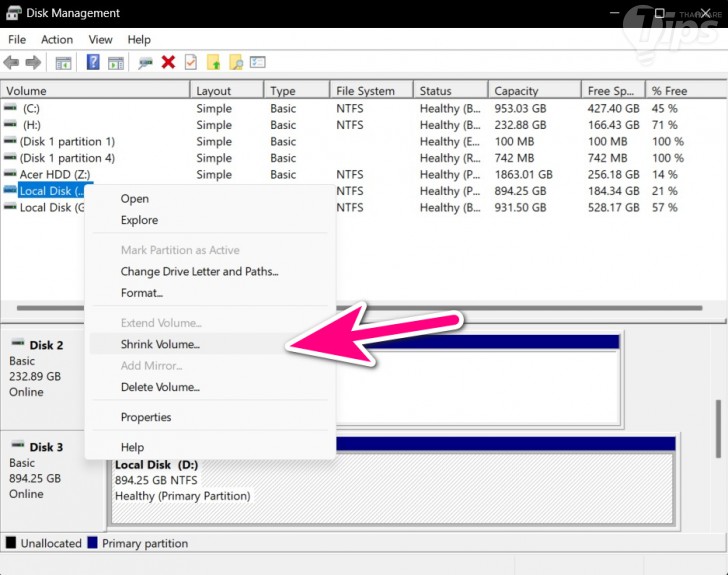The height and width of the screenshot is (575, 728).
Task: Click the Back arrow toolbar icon
Action: [11, 62]
